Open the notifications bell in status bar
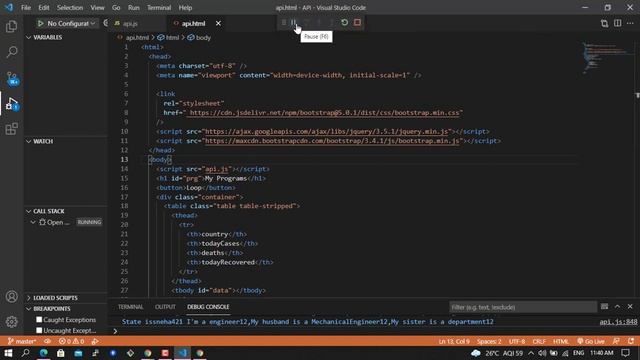 coord(631,341)
